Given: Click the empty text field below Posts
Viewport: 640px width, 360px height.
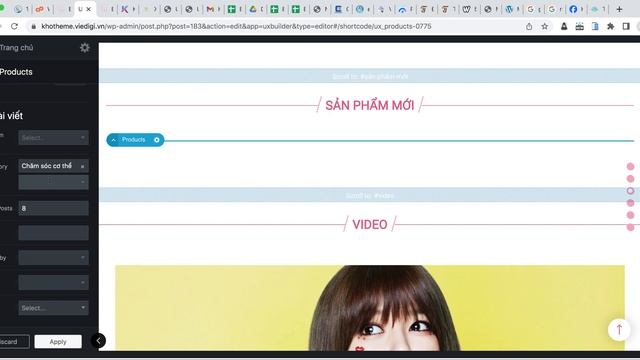Looking at the screenshot, I should coord(53,233).
